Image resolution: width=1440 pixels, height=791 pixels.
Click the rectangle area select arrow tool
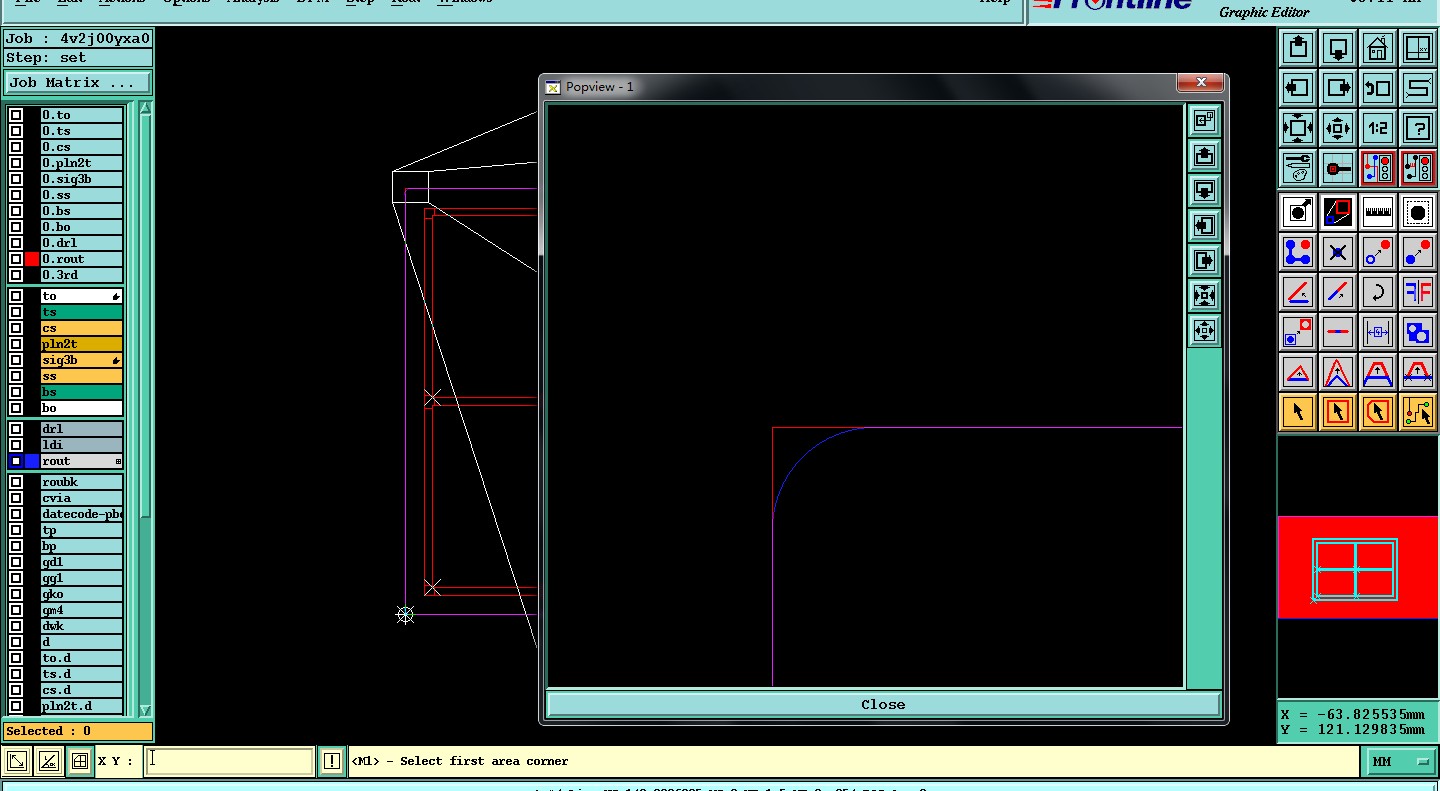coord(1338,411)
